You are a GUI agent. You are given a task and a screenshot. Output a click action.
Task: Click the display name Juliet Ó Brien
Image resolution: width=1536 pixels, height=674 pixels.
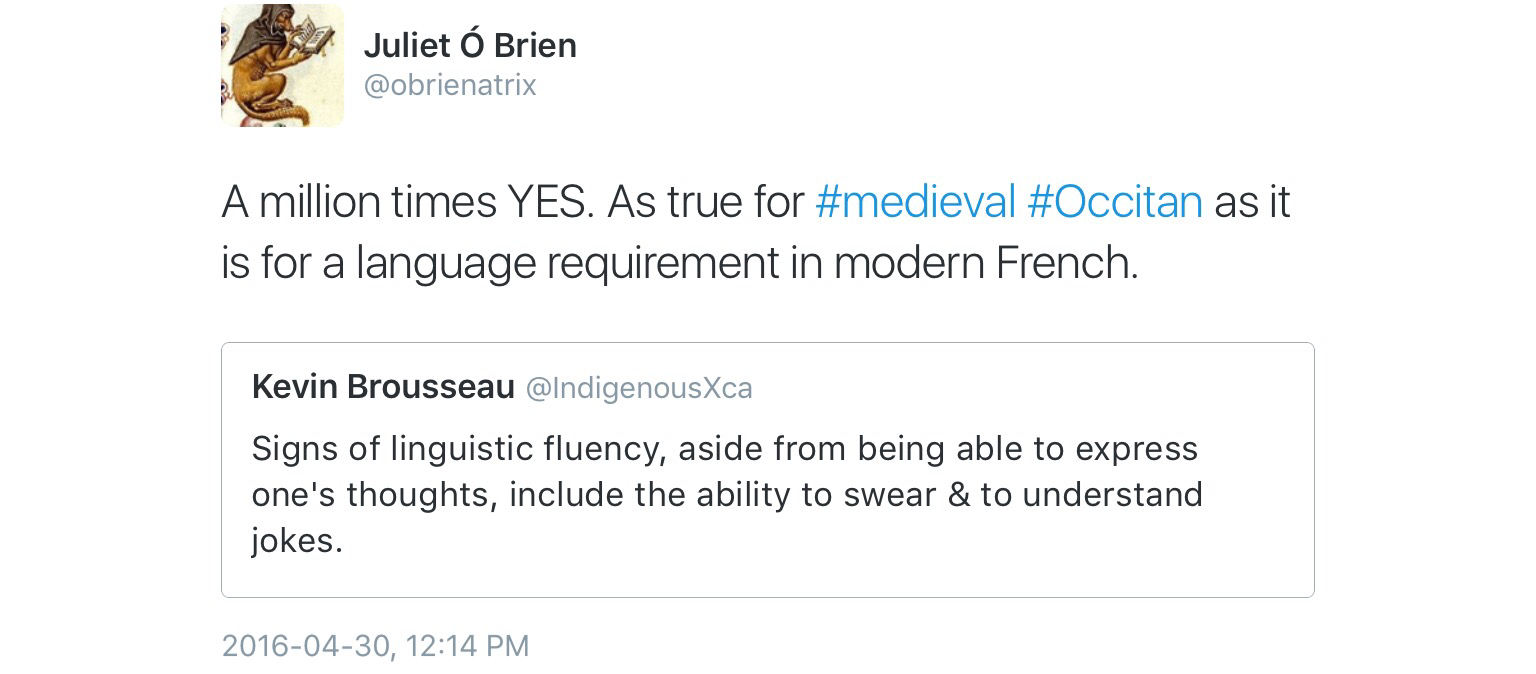pos(469,45)
